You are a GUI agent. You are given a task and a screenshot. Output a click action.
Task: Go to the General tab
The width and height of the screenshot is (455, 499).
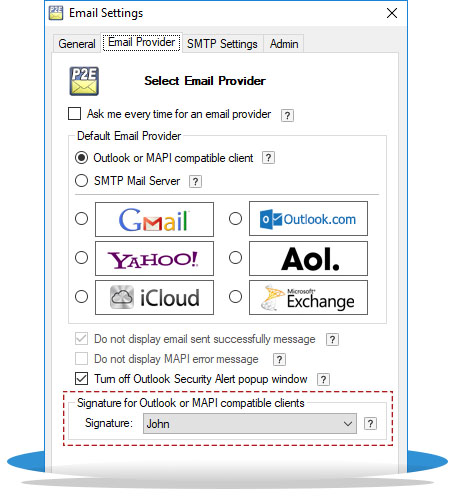tap(77, 44)
